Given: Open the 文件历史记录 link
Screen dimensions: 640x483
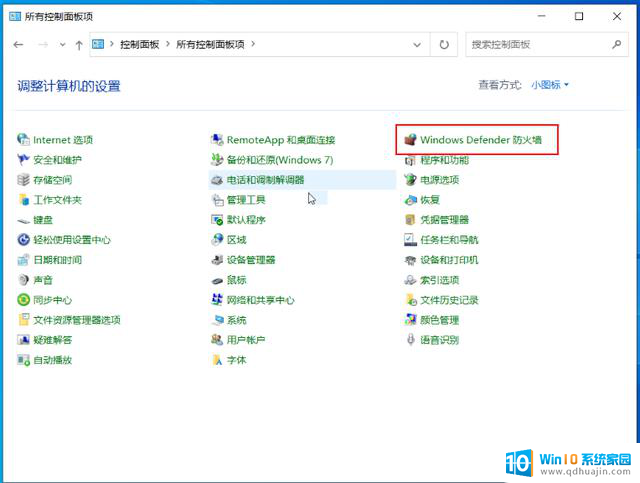Looking at the screenshot, I should [x=449, y=300].
